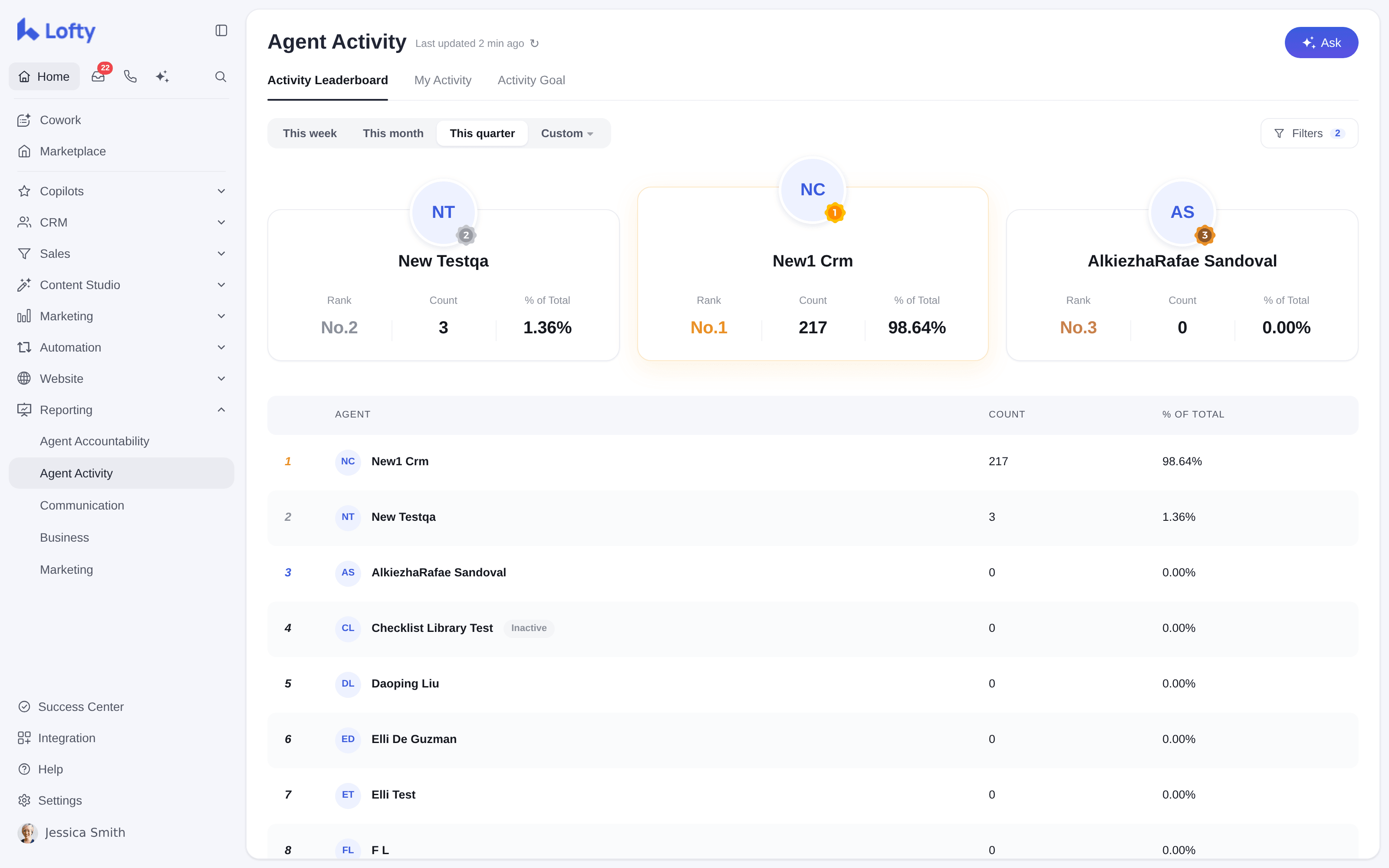Click the Elli Test agent name
Image resolution: width=1389 pixels, height=868 pixels.
coord(393,795)
